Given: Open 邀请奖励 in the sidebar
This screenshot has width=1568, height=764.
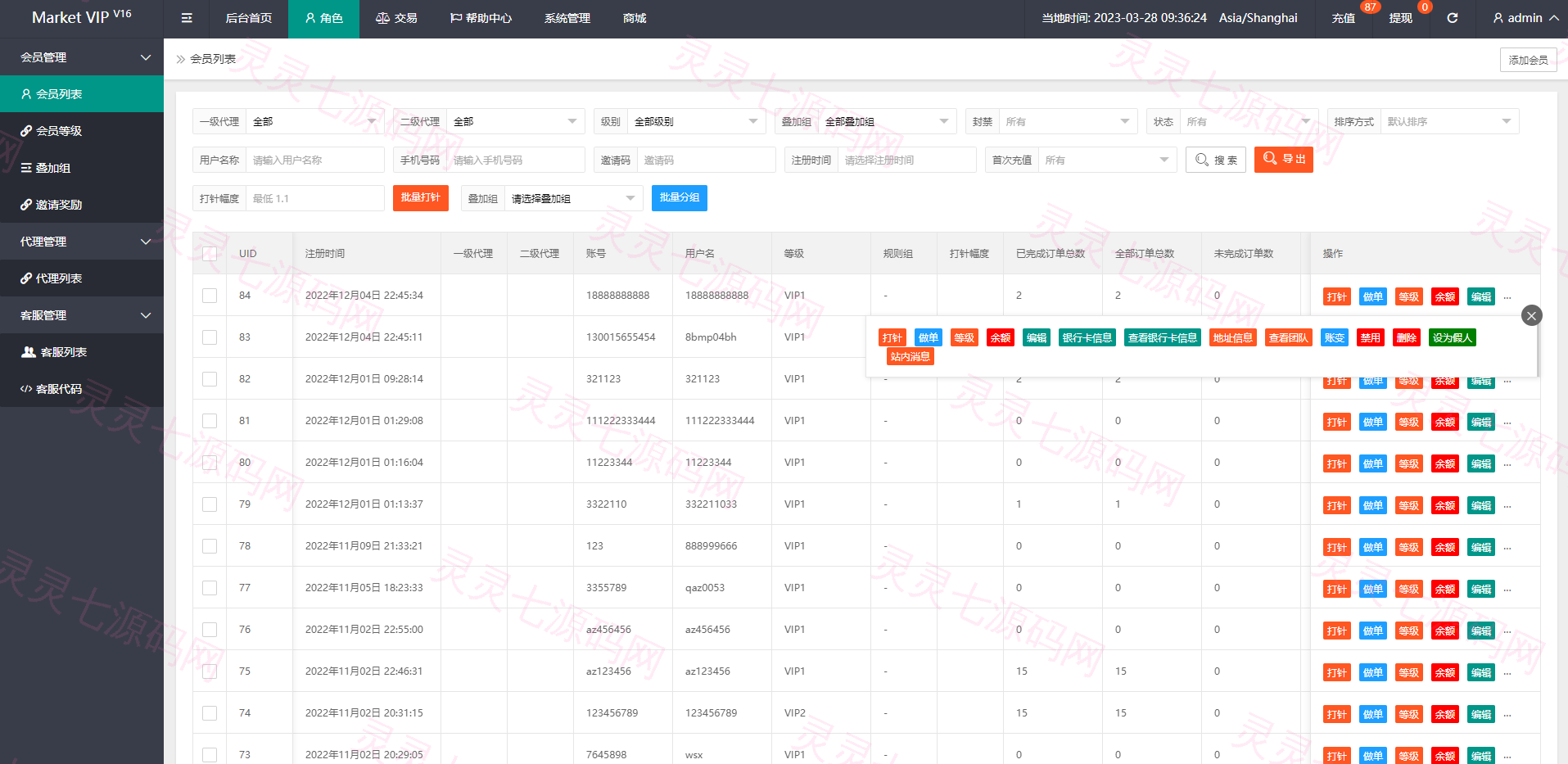Looking at the screenshot, I should tap(82, 205).
